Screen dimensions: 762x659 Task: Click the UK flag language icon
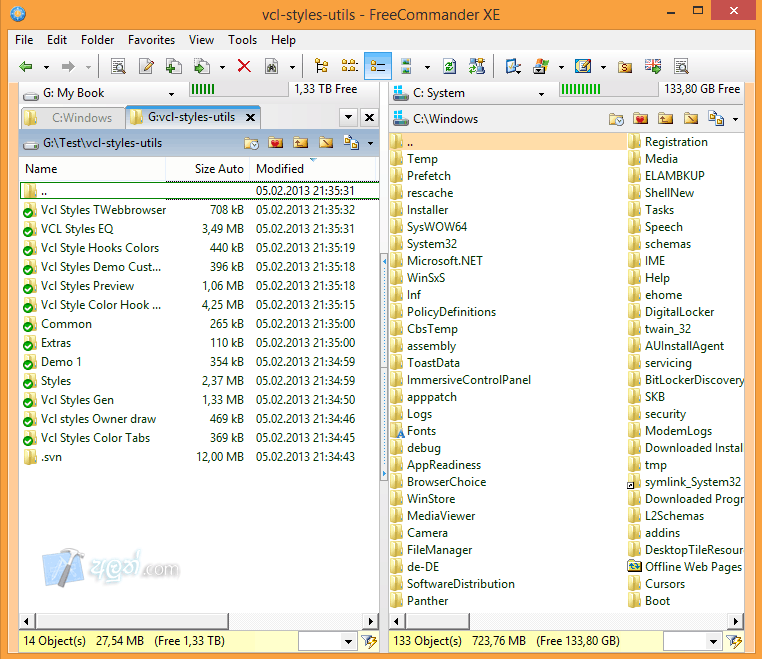coord(653,66)
